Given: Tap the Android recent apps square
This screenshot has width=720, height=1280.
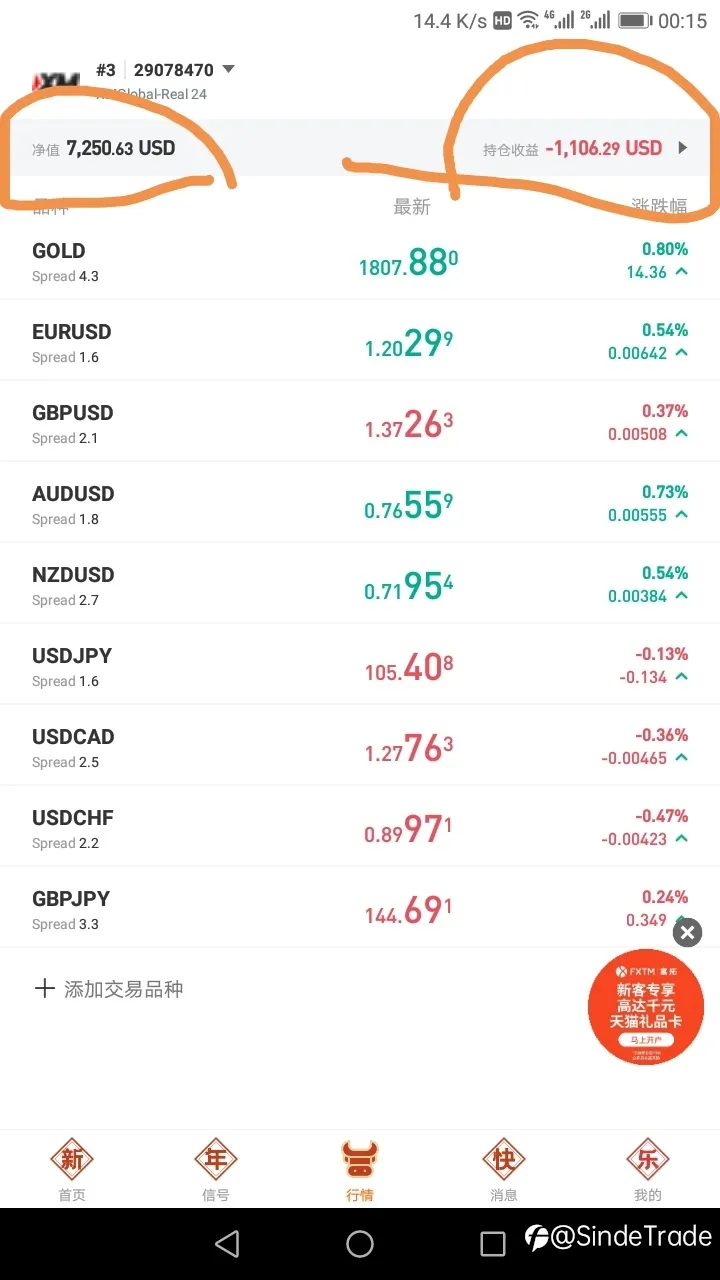Looking at the screenshot, I should tap(493, 1244).
